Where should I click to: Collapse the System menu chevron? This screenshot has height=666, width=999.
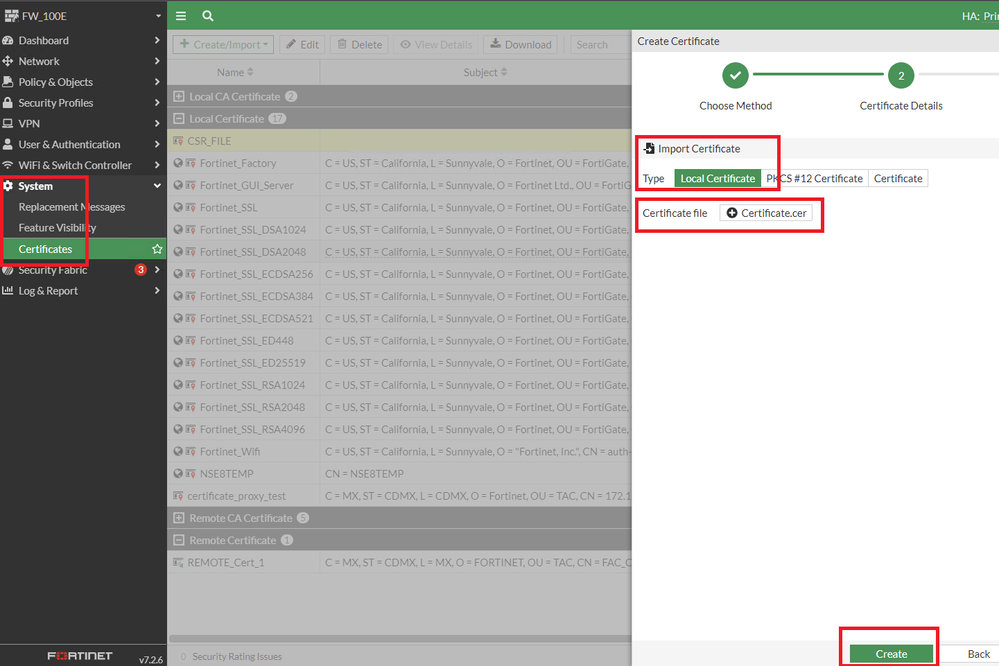pyautogui.click(x=157, y=185)
